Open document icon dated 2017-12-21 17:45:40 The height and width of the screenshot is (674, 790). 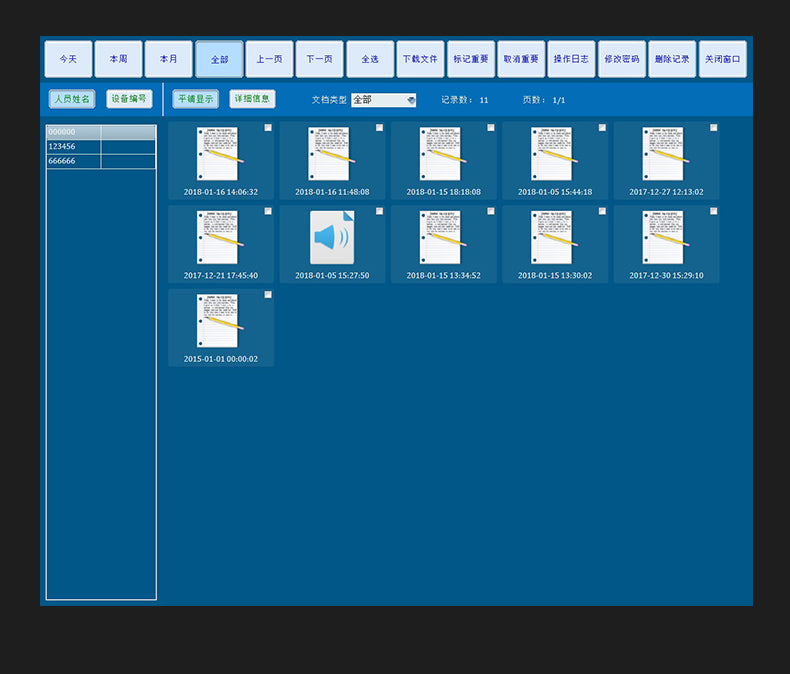point(219,238)
